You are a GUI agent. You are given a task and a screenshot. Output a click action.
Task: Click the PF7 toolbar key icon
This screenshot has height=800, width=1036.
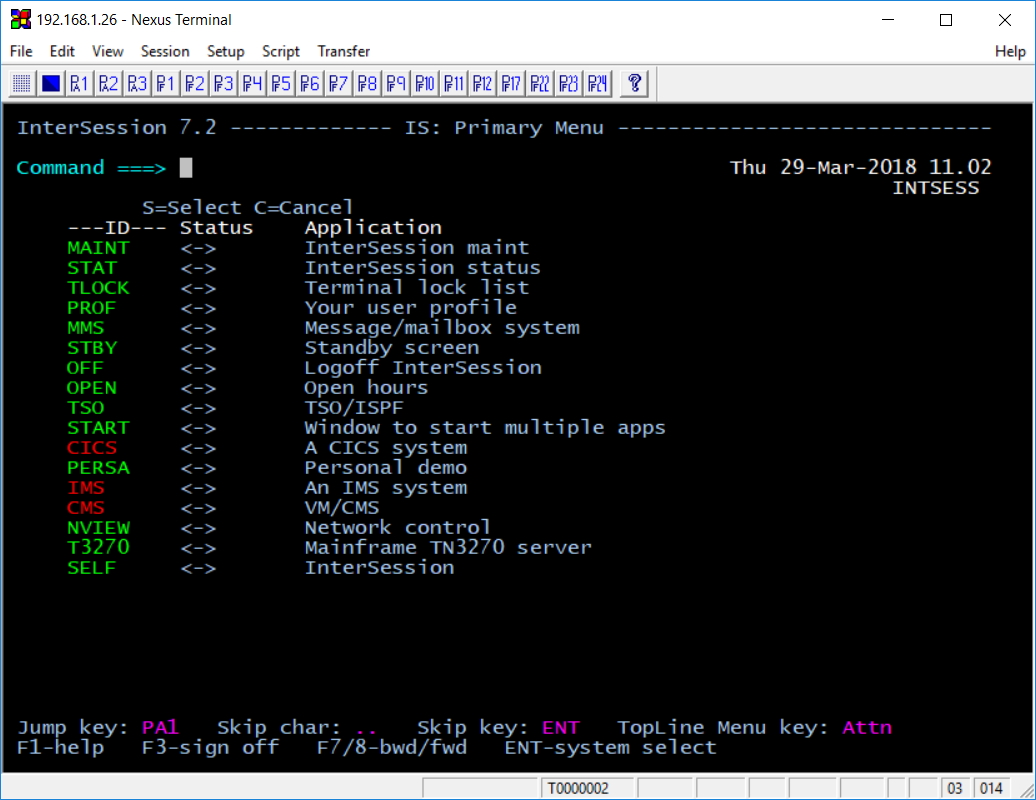pos(339,83)
